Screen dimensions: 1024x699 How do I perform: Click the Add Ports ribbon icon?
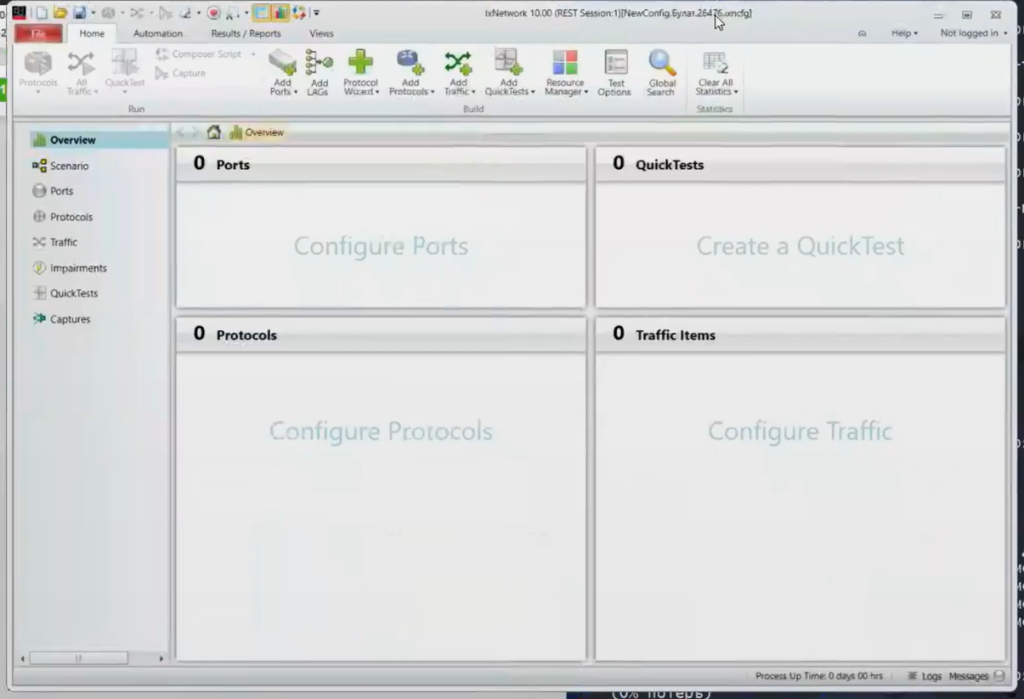click(283, 65)
